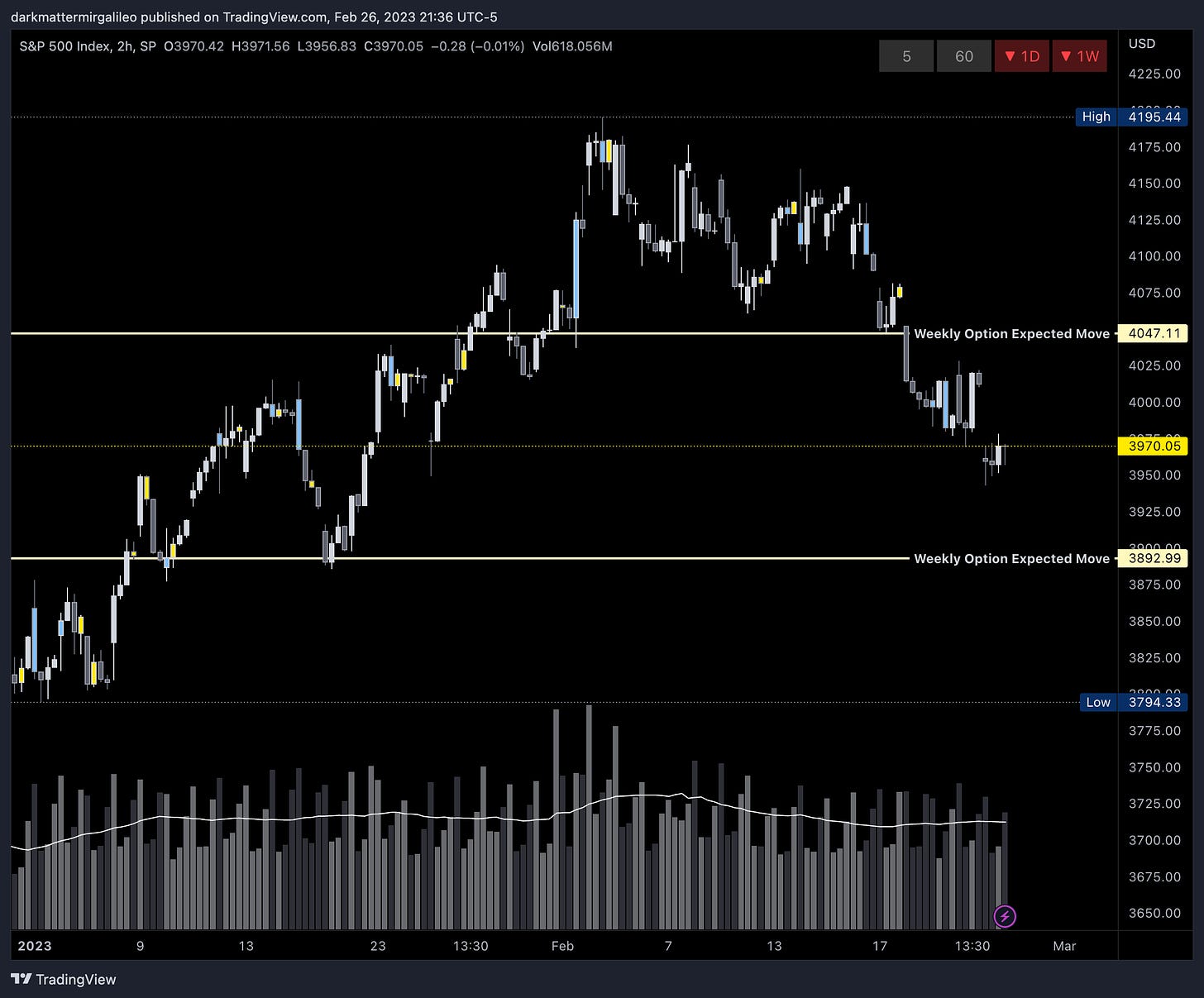Image resolution: width=1204 pixels, height=998 pixels.
Task: Select the Low 3794.33 price label
Action: click(1134, 702)
